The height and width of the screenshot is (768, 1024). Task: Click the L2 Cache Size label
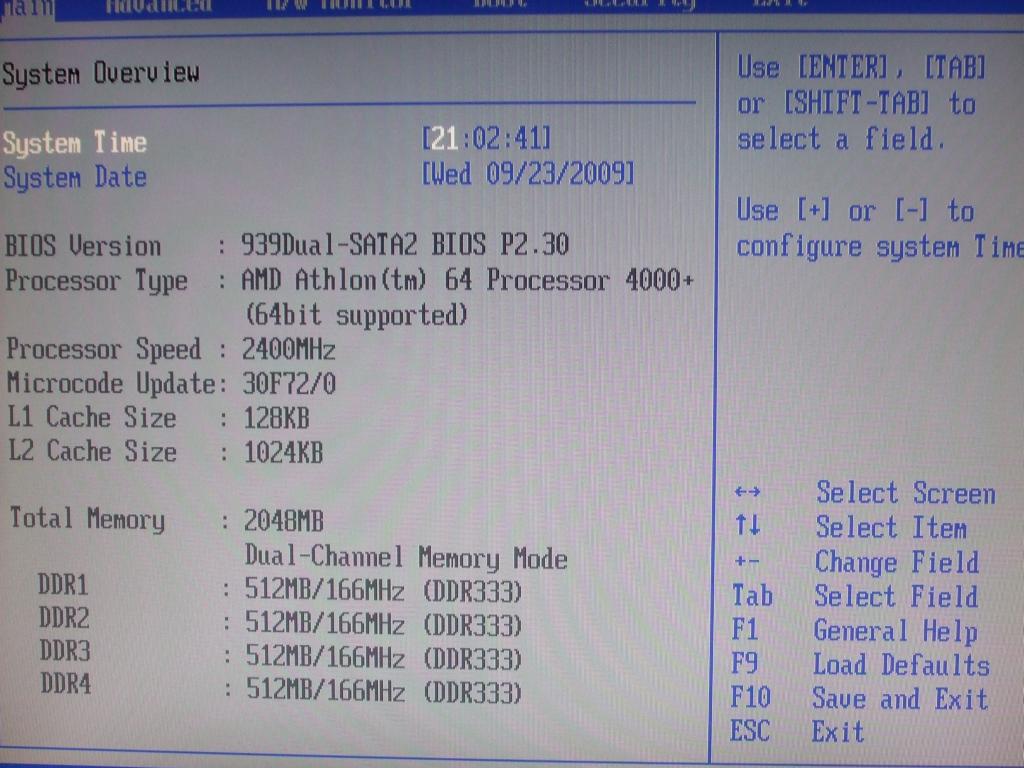(92, 451)
